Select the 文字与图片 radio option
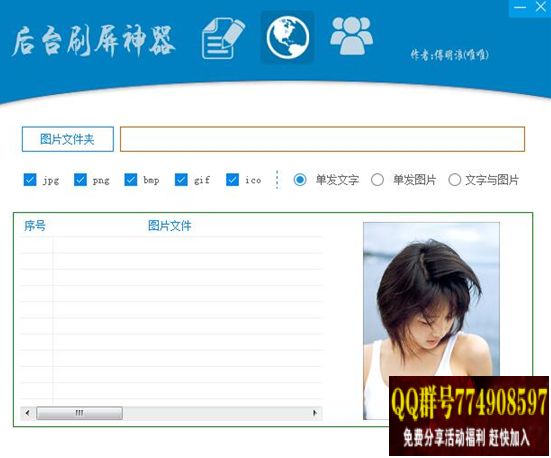Viewport: 551px width, 458px height. 454,180
